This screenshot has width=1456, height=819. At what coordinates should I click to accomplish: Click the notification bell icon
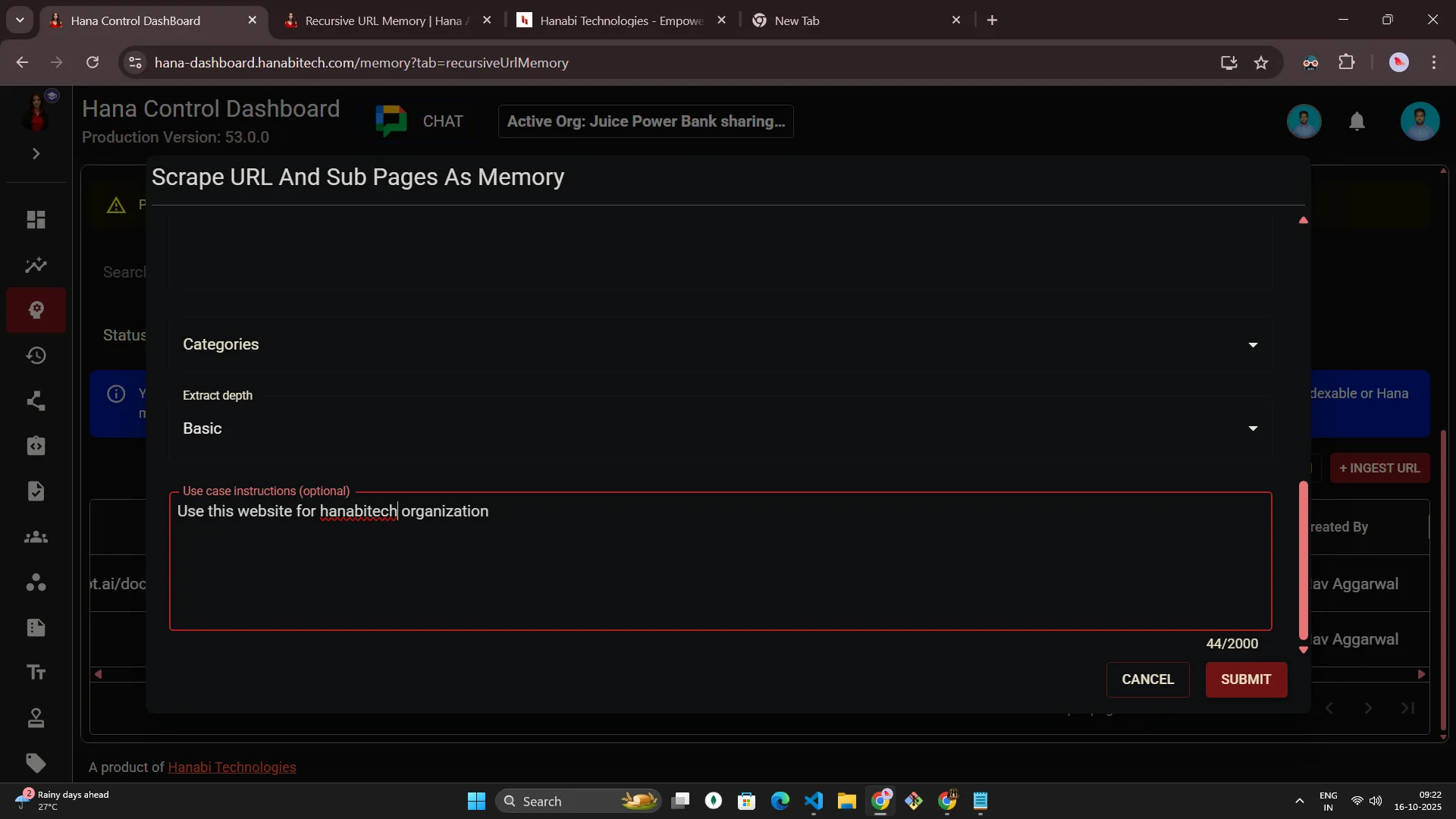tap(1357, 121)
